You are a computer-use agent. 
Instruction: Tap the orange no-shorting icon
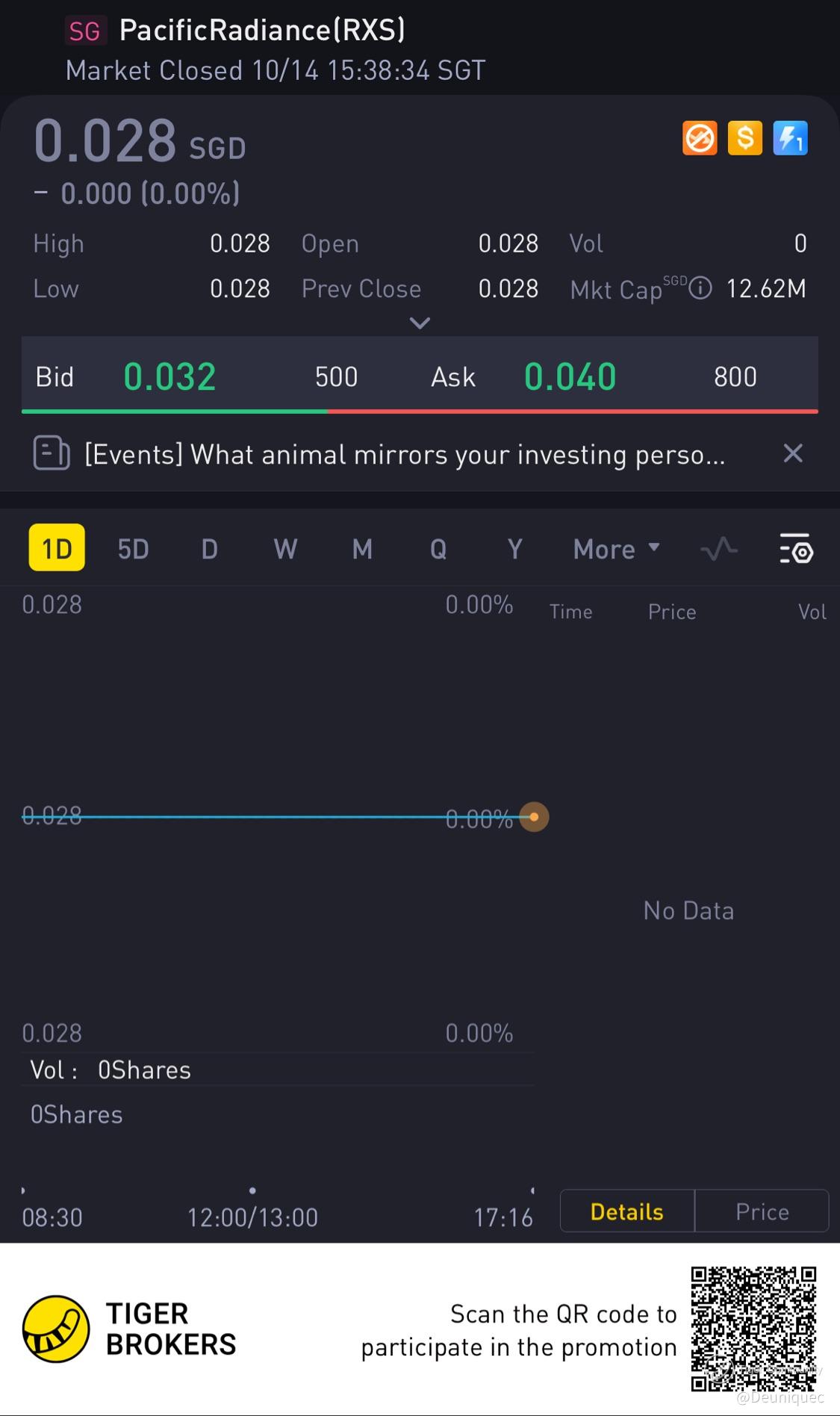pyautogui.click(x=700, y=139)
